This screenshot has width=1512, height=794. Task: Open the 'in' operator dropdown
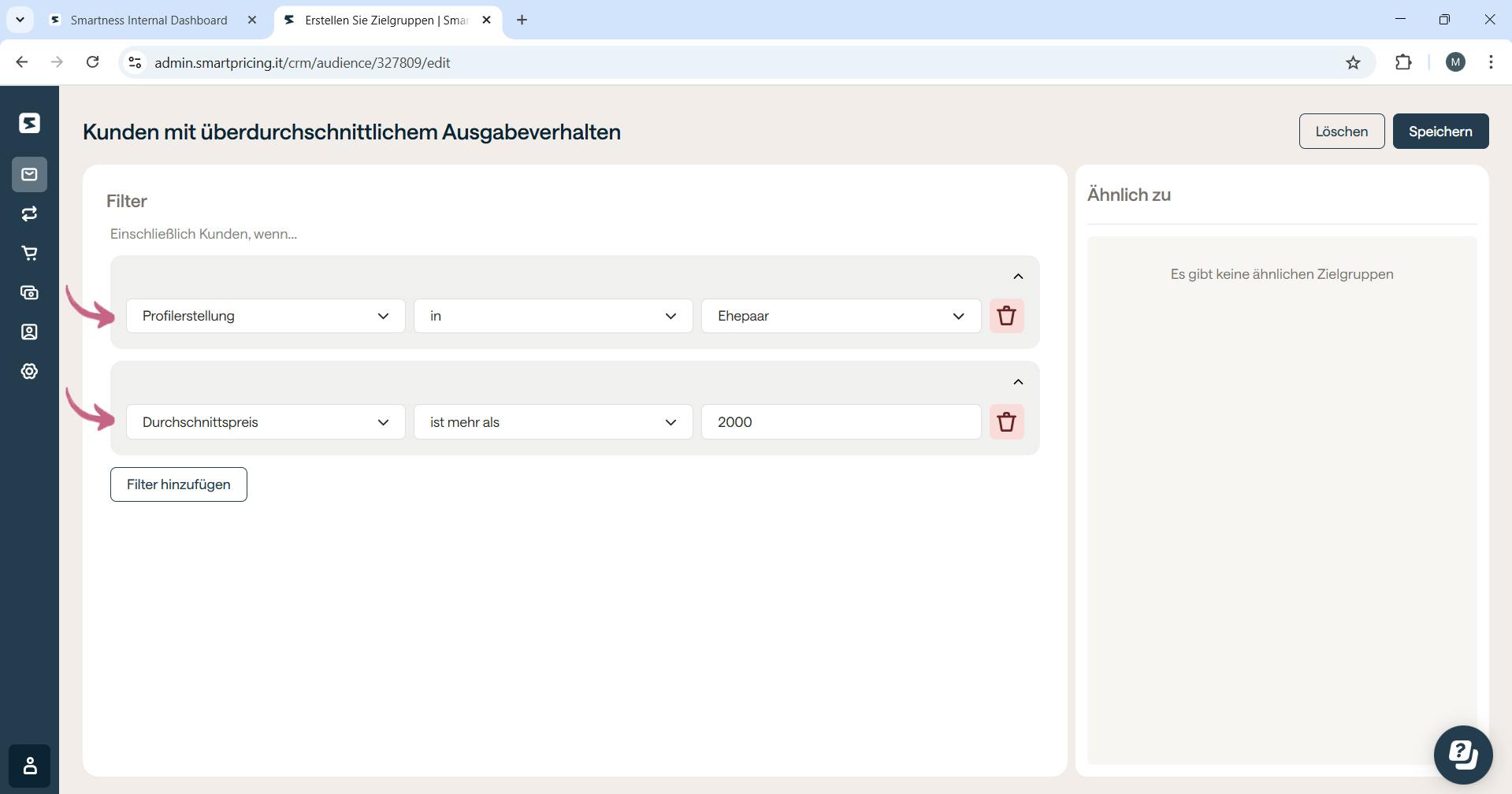click(553, 316)
